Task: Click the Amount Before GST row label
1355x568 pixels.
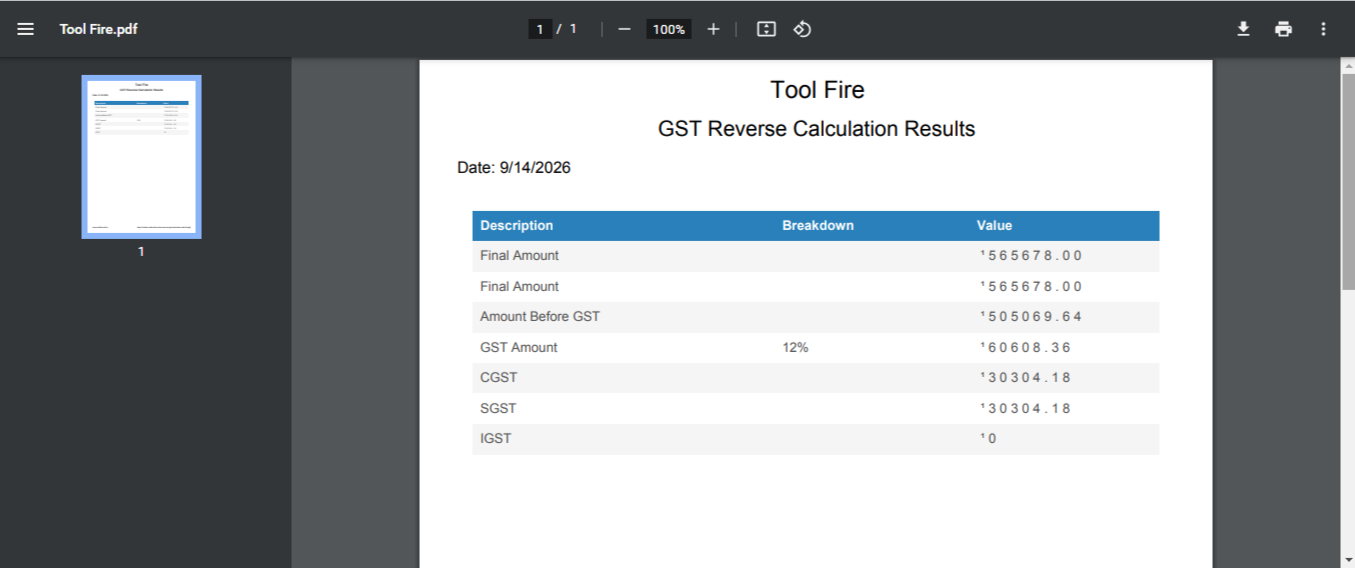Action: [540, 317]
